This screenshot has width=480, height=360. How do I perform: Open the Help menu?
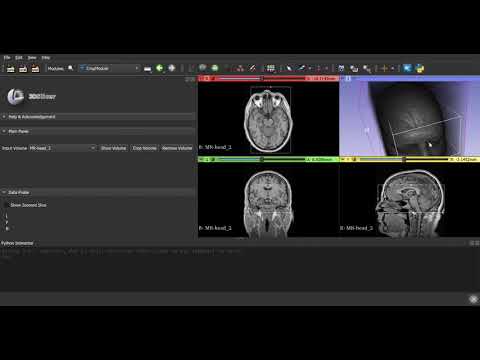point(46,58)
